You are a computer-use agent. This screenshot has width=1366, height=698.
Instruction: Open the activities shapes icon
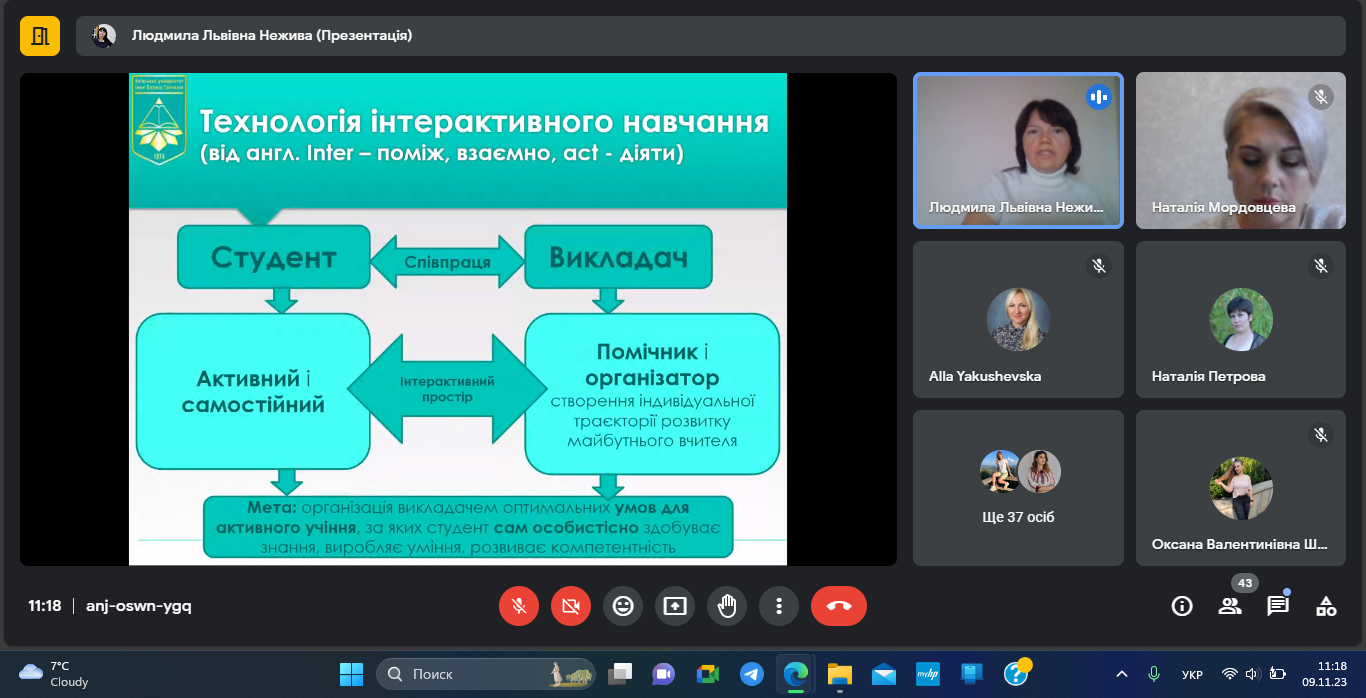point(1326,606)
